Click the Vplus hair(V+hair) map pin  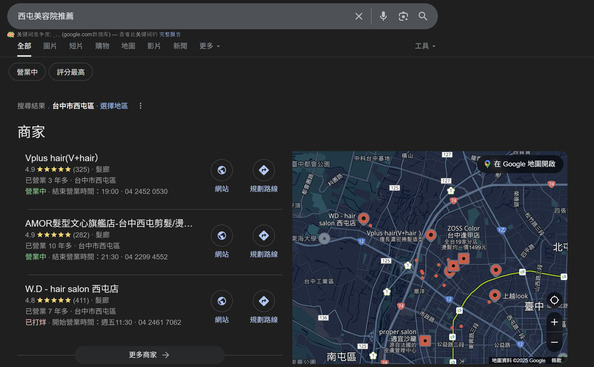(x=431, y=235)
